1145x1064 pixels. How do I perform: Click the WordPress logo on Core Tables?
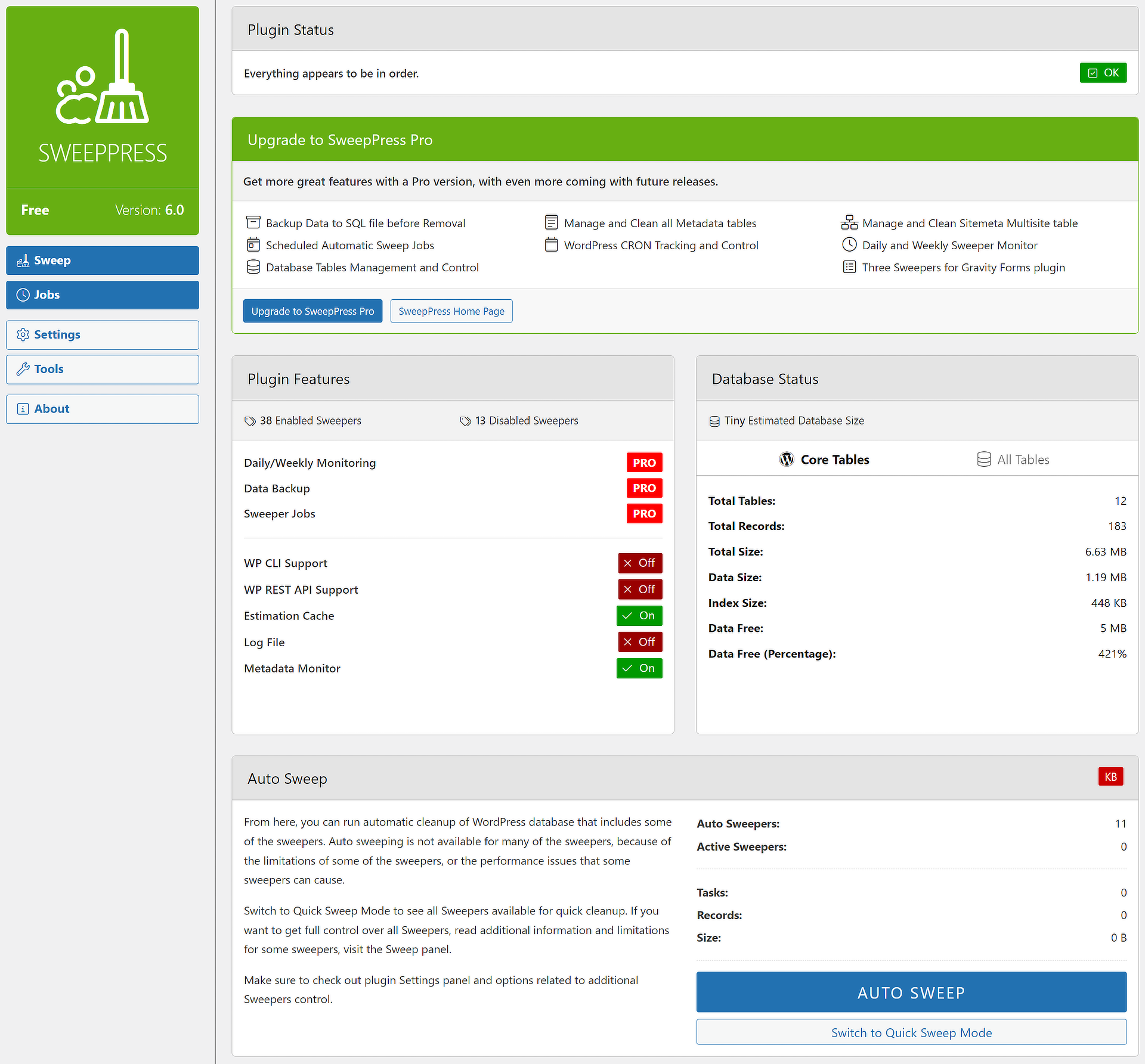pyautogui.click(x=787, y=459)
